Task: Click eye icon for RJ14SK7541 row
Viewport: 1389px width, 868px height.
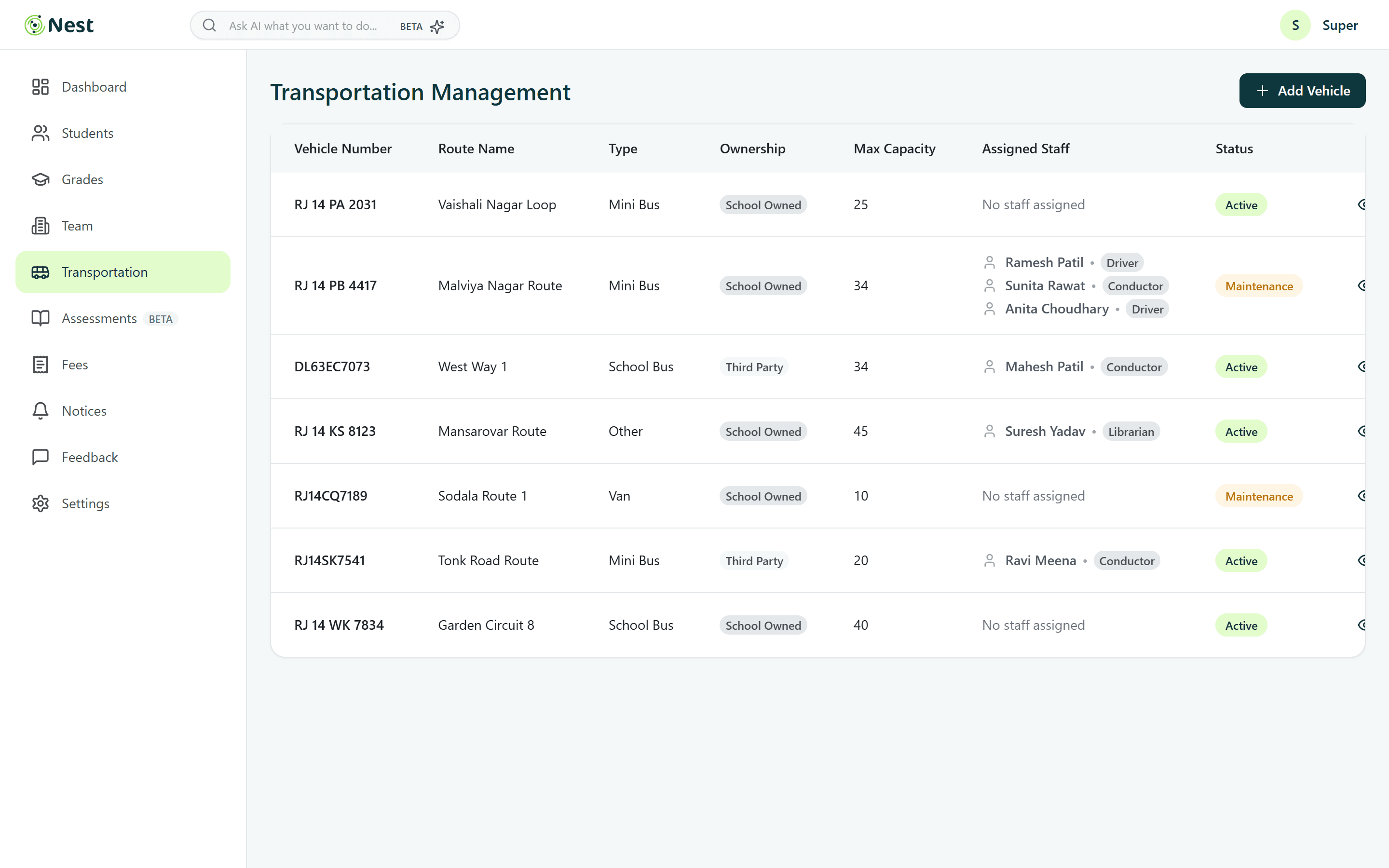Action: pyautogui.click(x=1362, y=560)
